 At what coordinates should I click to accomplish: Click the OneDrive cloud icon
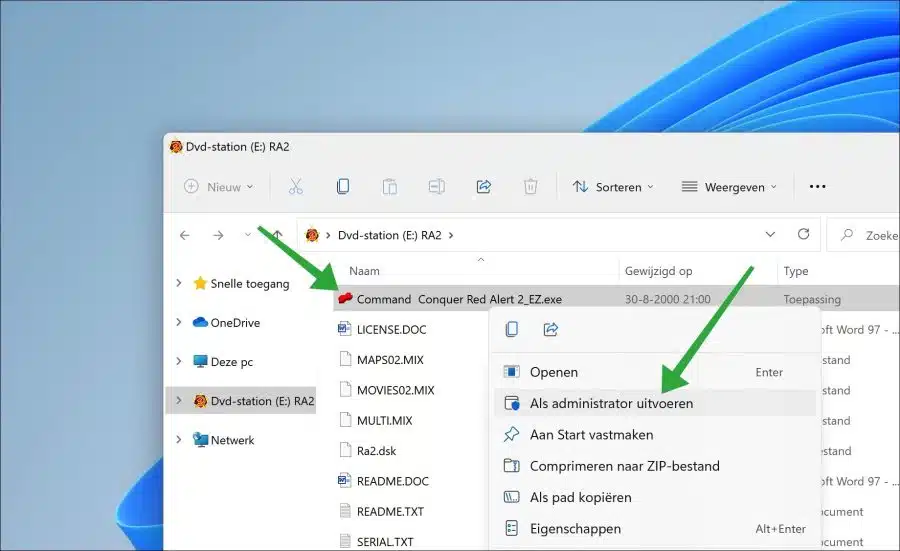coord(200,322)
